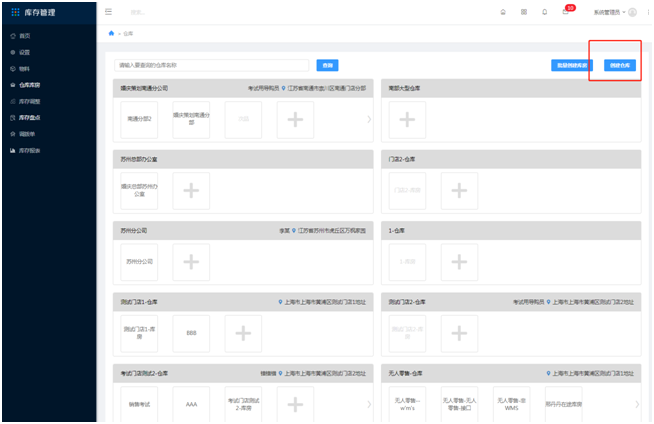The image size is (654, 424).
Task: Click the plus tile in 苏州分公司 warehouse
Action: 191,262
